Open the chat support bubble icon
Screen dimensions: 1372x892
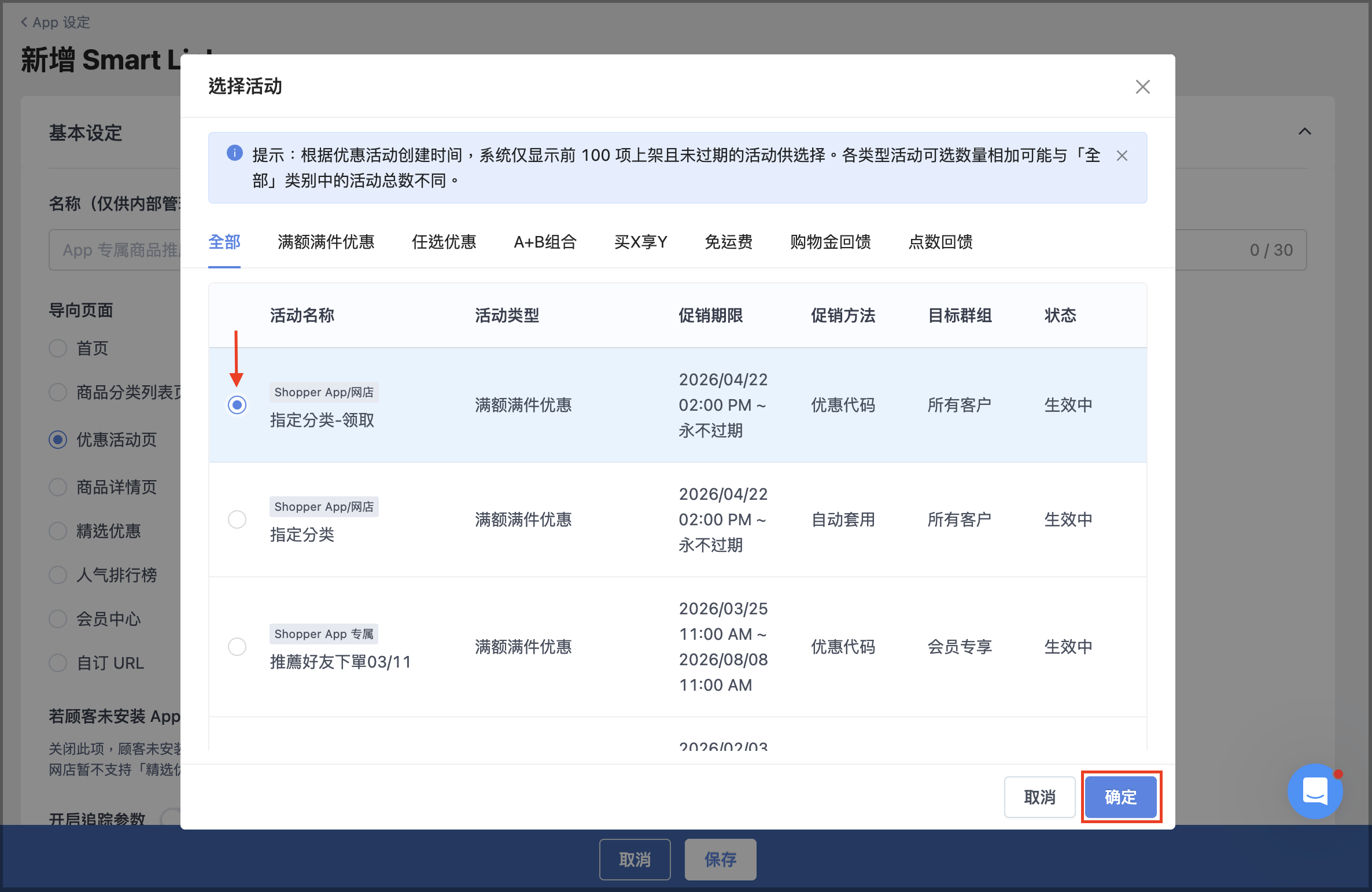(1315, 790)
